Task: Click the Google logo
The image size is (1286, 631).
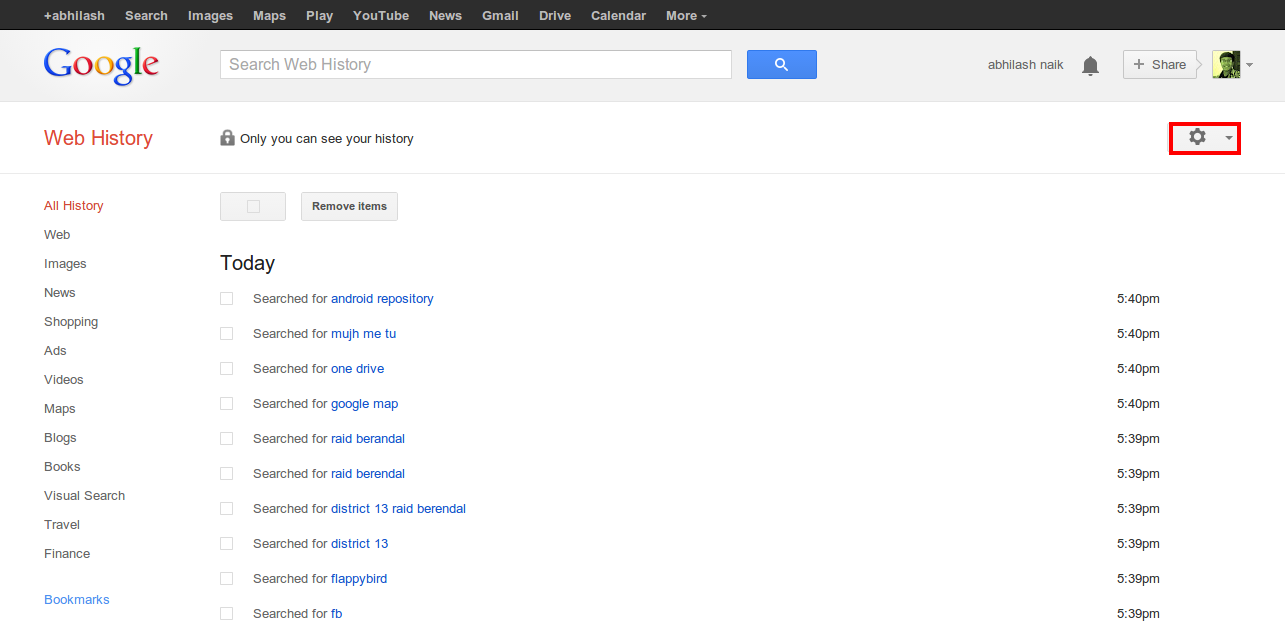Action: pyautogui.click(x=100, y=64)
